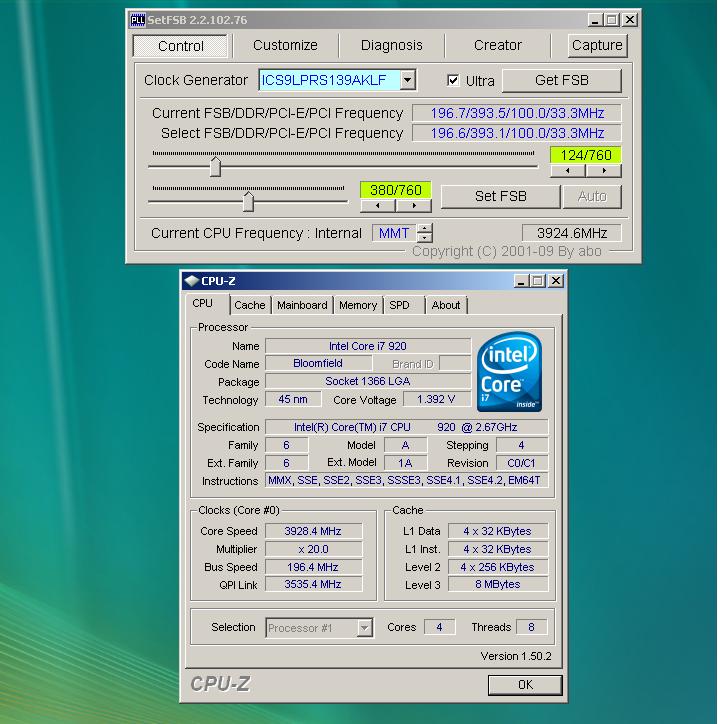Switch to the Control tab in SetFSB

tap(180, 46)
